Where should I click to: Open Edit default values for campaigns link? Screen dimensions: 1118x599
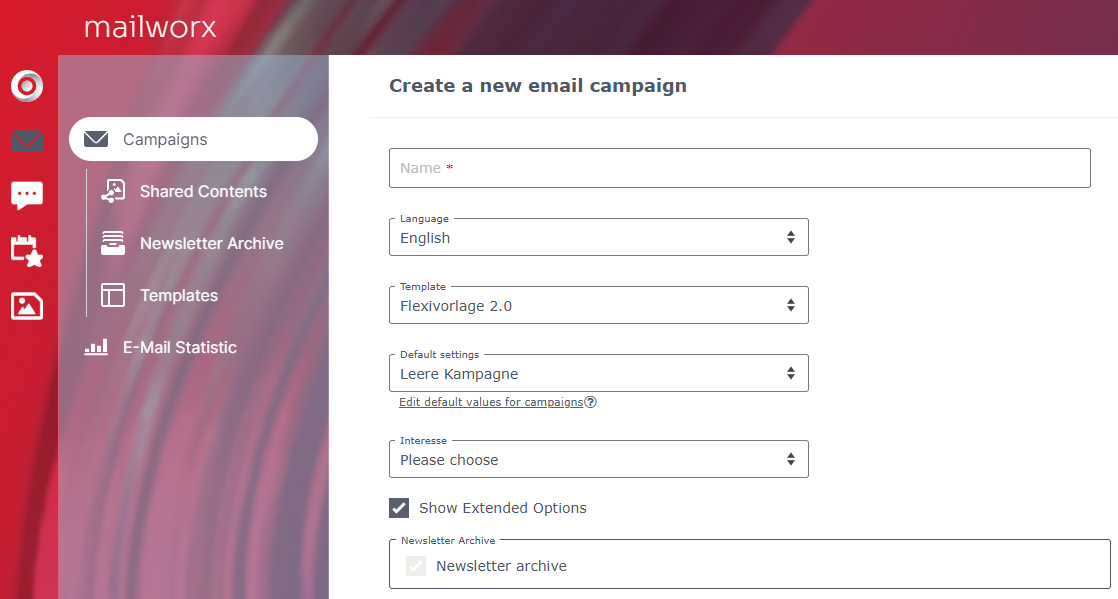click(x=491, y=402)
